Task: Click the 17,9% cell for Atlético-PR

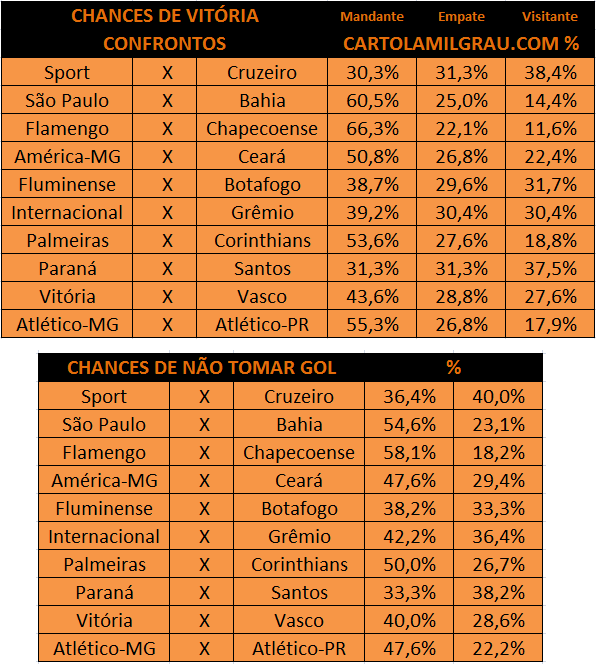Action: pyautogui.click(x=550, y=324)
